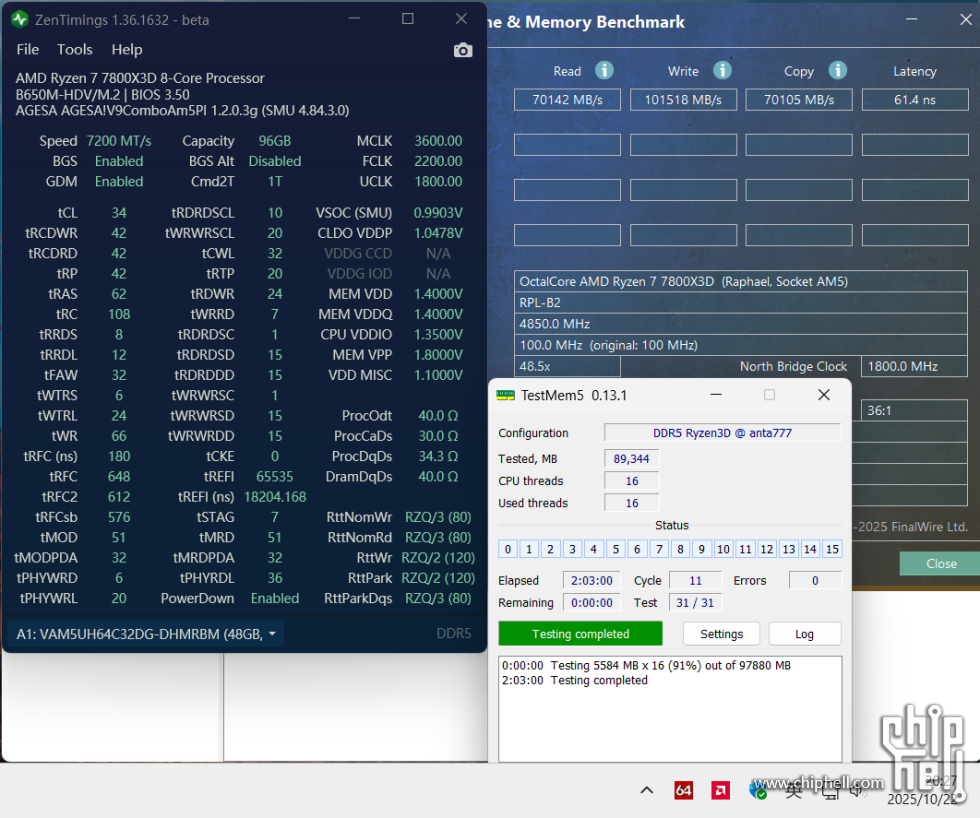Click the Write info icon
This screenshot has width=980, height=818.
[722, 70]
